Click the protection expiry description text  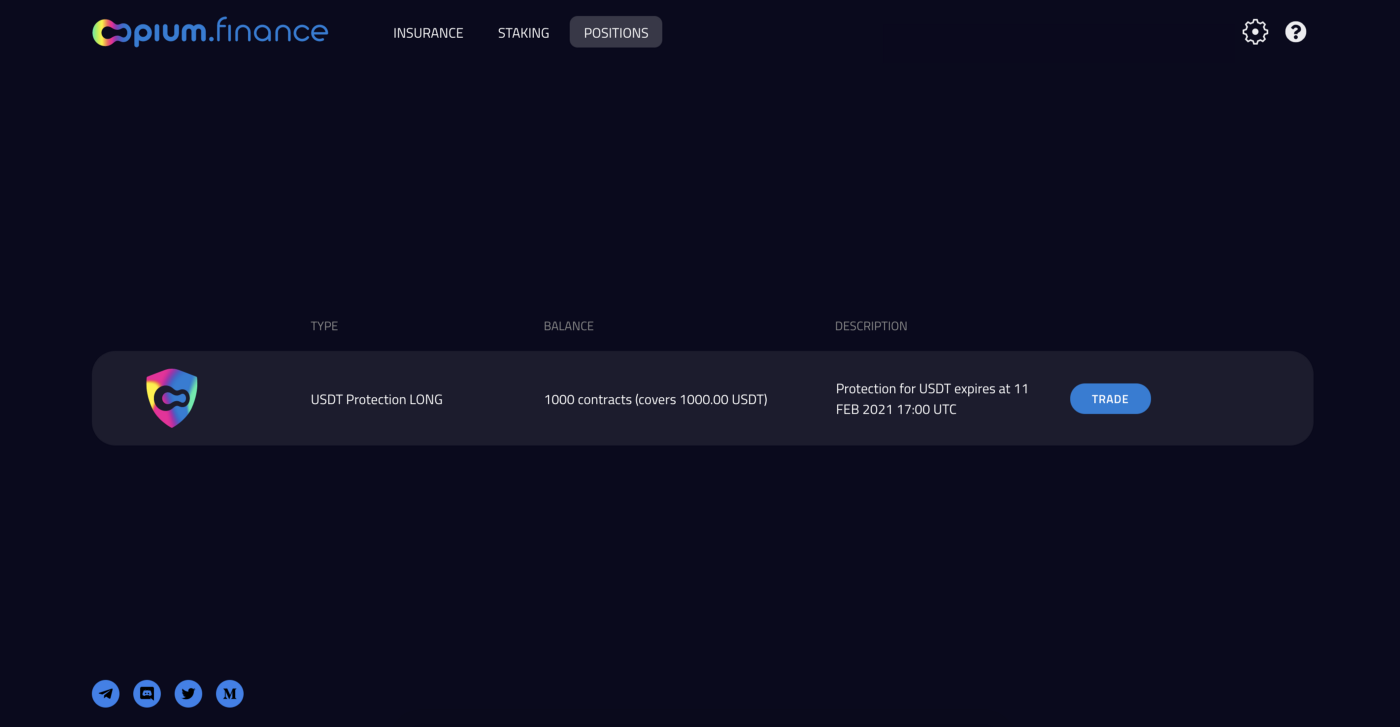click(932, 399)
